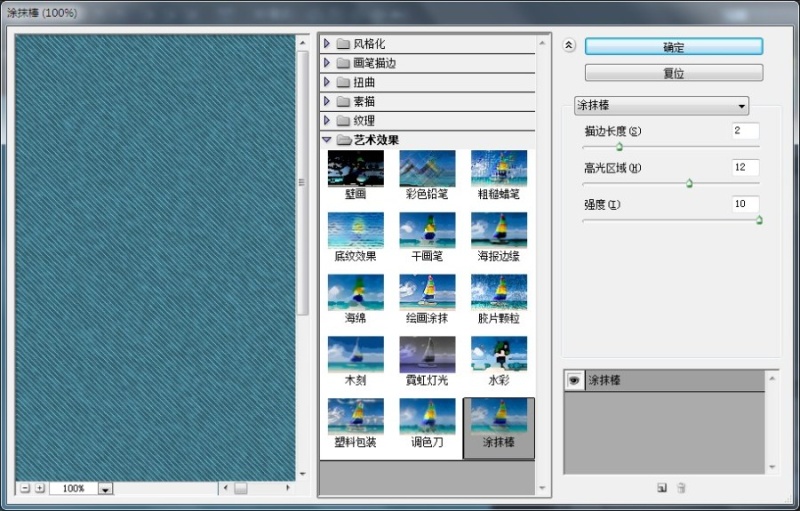The width and height of the screenshot is (800, 511).
Task: Collapse the filter gallery panel with double-arrow
Action: 569,45
